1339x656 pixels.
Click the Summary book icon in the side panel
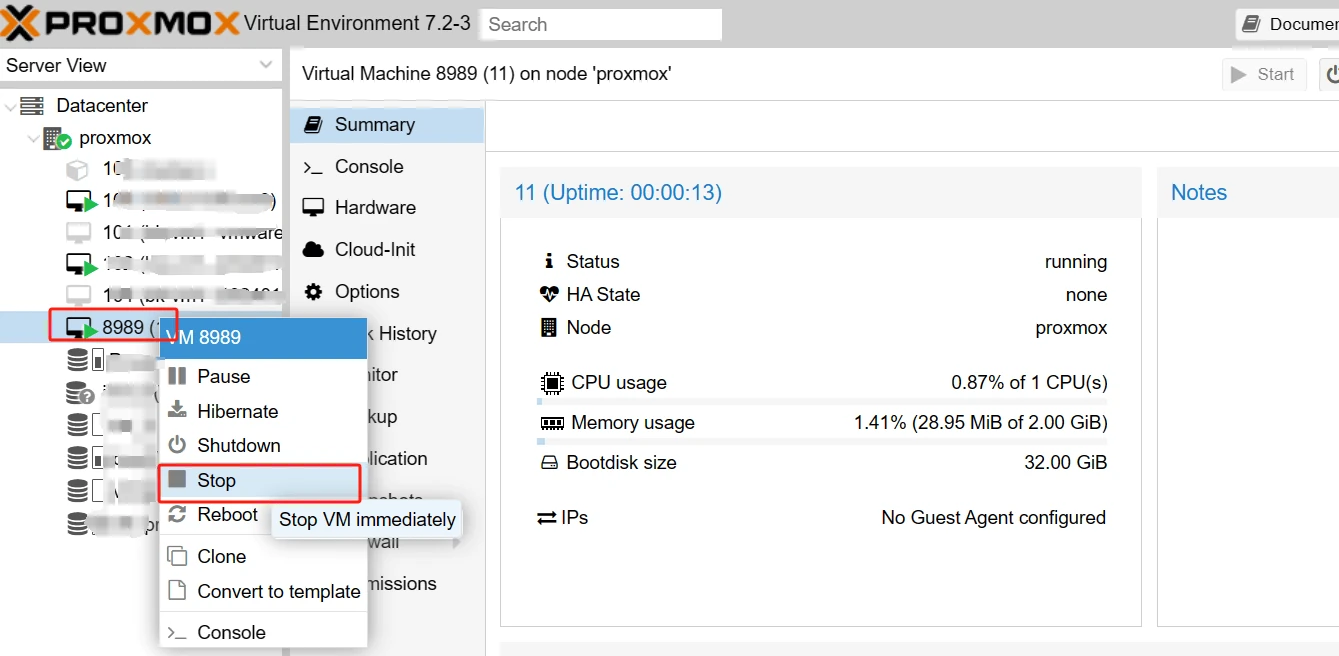click(313, 124)
